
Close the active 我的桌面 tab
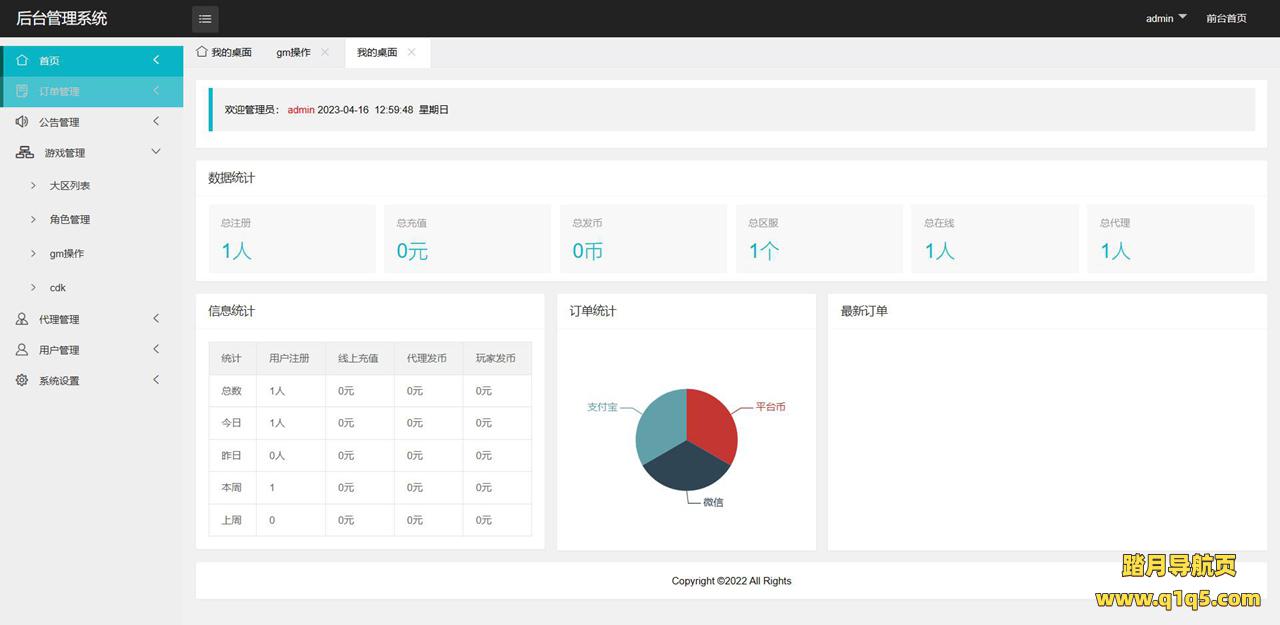click(x=411, y=52)
